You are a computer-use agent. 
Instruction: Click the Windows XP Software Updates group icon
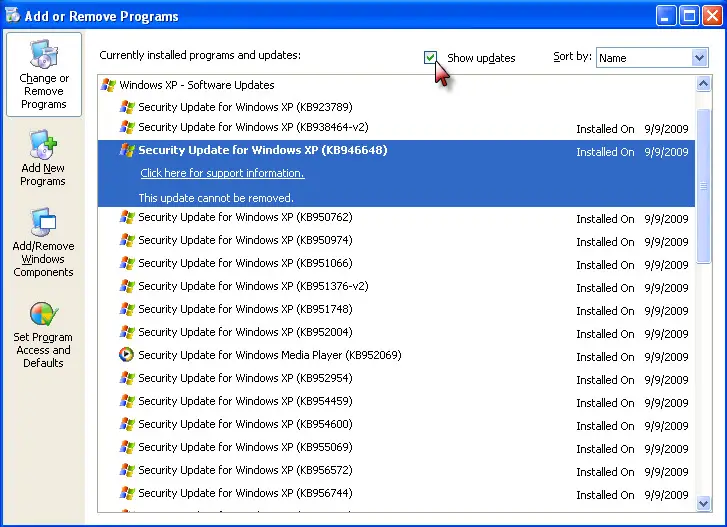[108, 85]
